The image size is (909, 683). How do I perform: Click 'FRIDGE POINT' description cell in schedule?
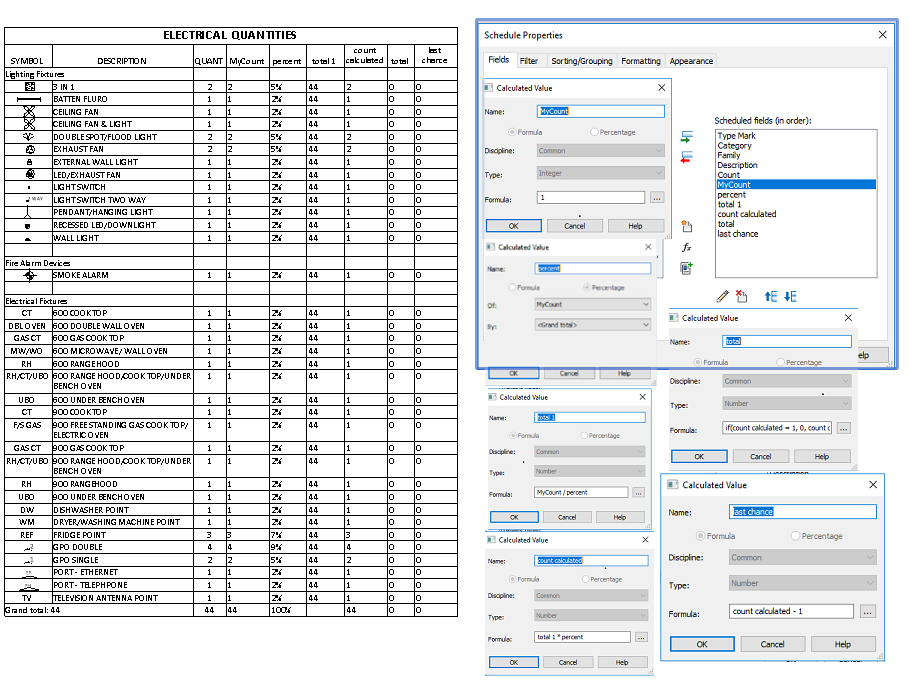(x=123, y=535)
